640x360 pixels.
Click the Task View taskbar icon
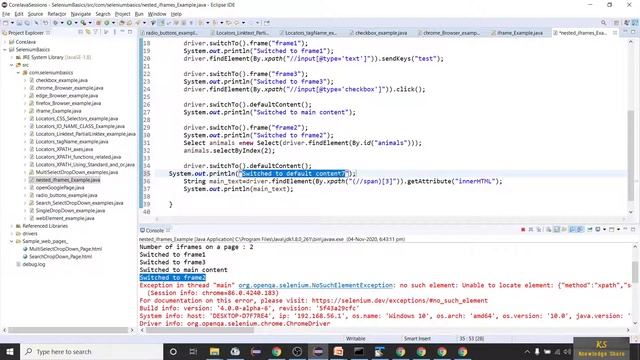click(193, 351)
